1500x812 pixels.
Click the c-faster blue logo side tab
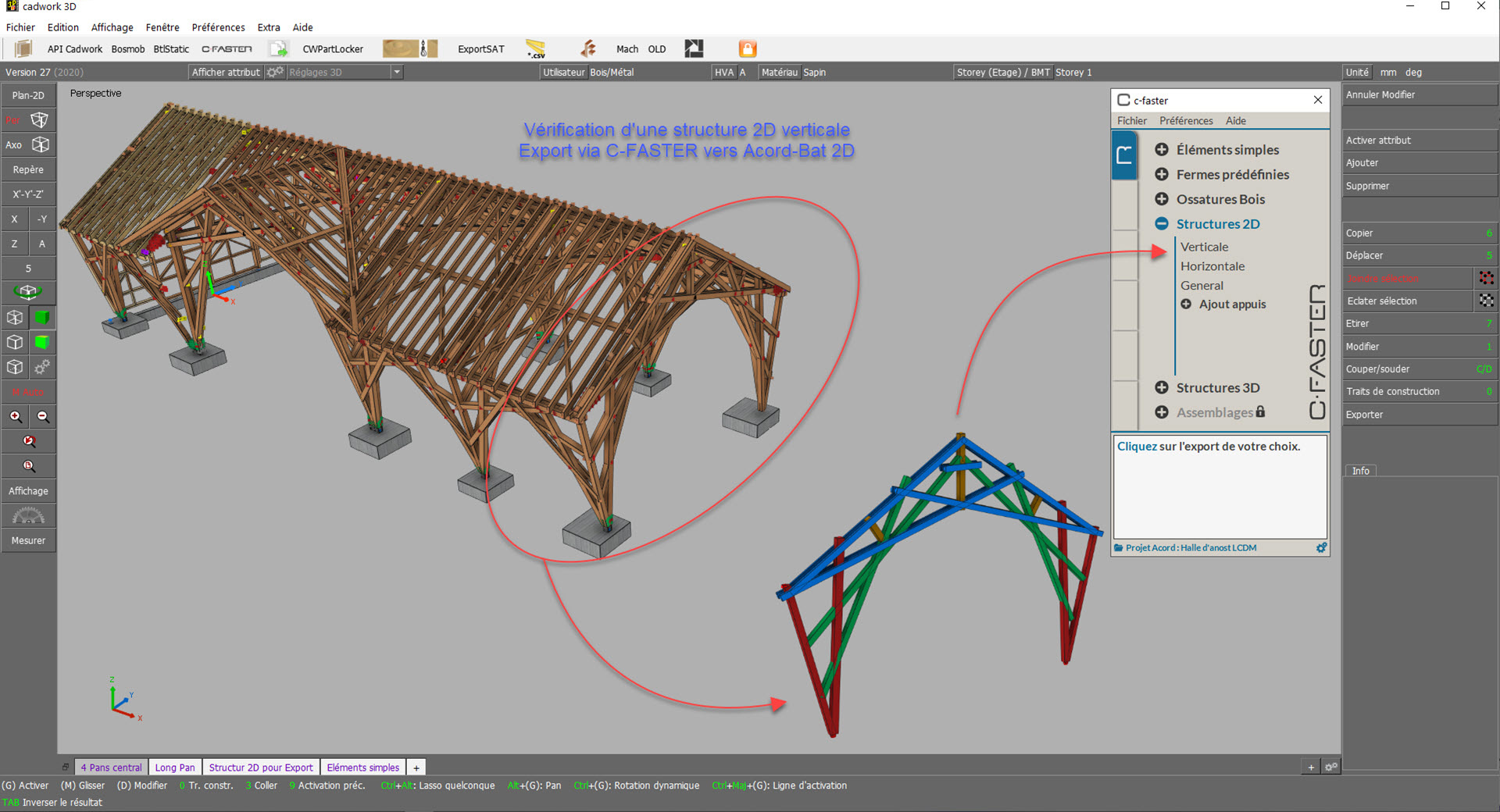click(1124, 155)
